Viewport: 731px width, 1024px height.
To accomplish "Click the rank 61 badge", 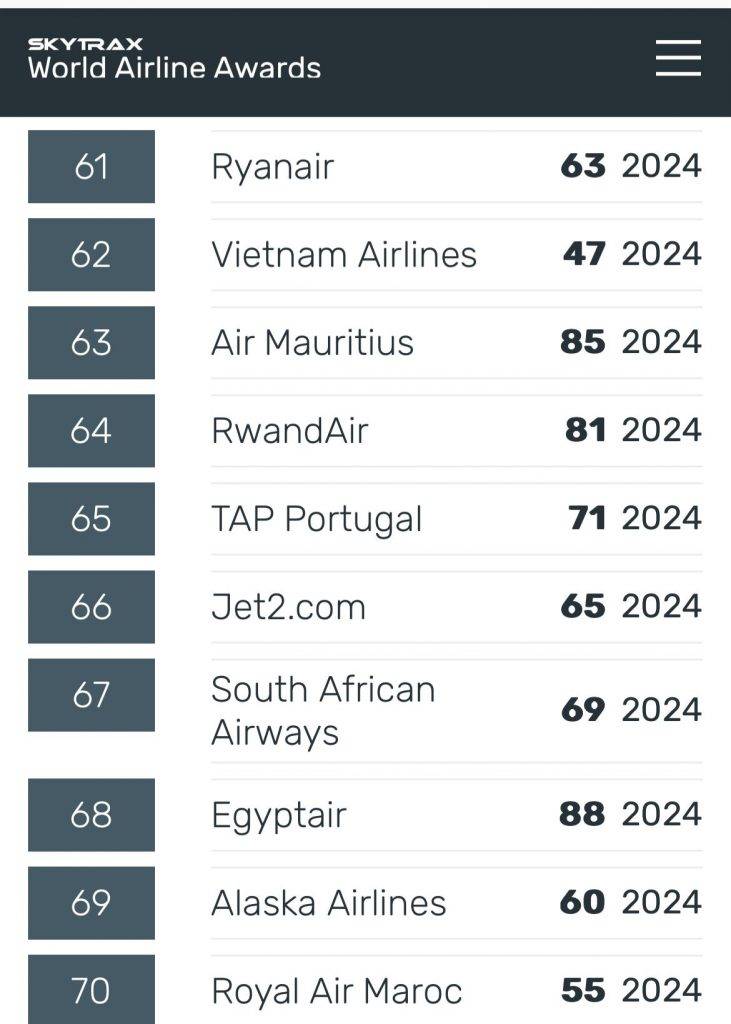I will click(x=91, y=167).
